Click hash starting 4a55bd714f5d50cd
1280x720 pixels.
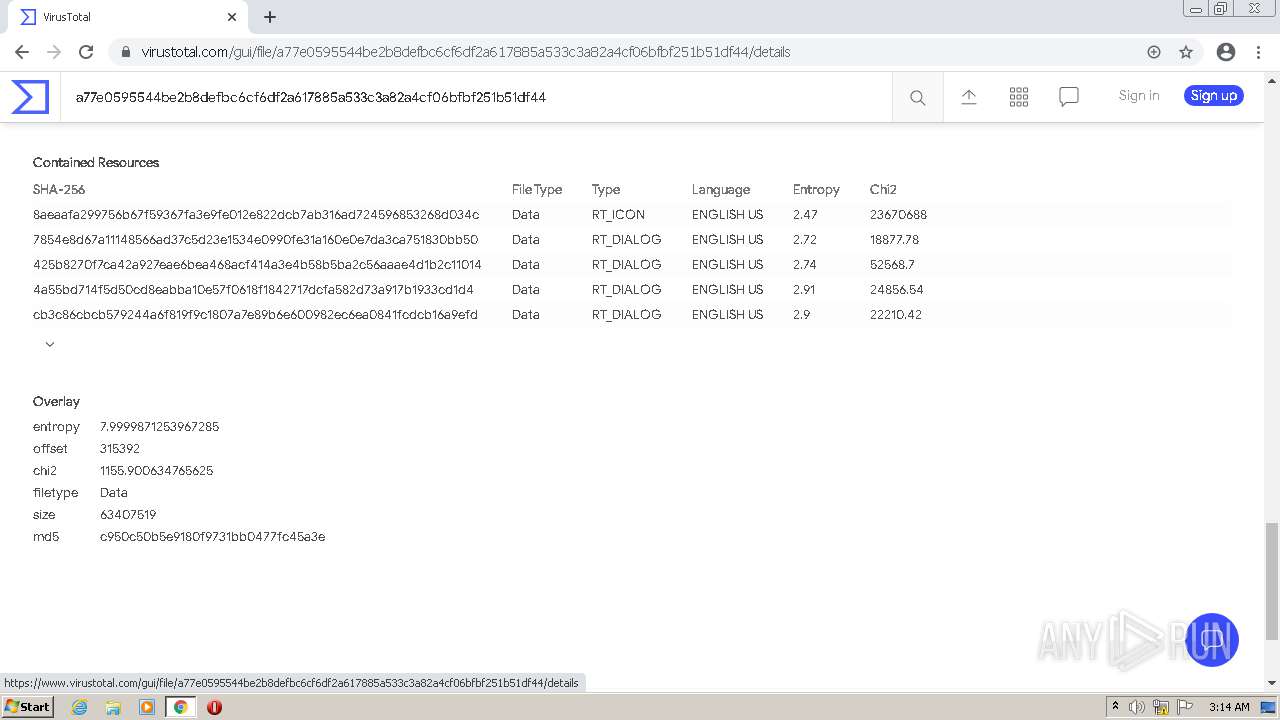pyautogui.click(x=253, y=289)
